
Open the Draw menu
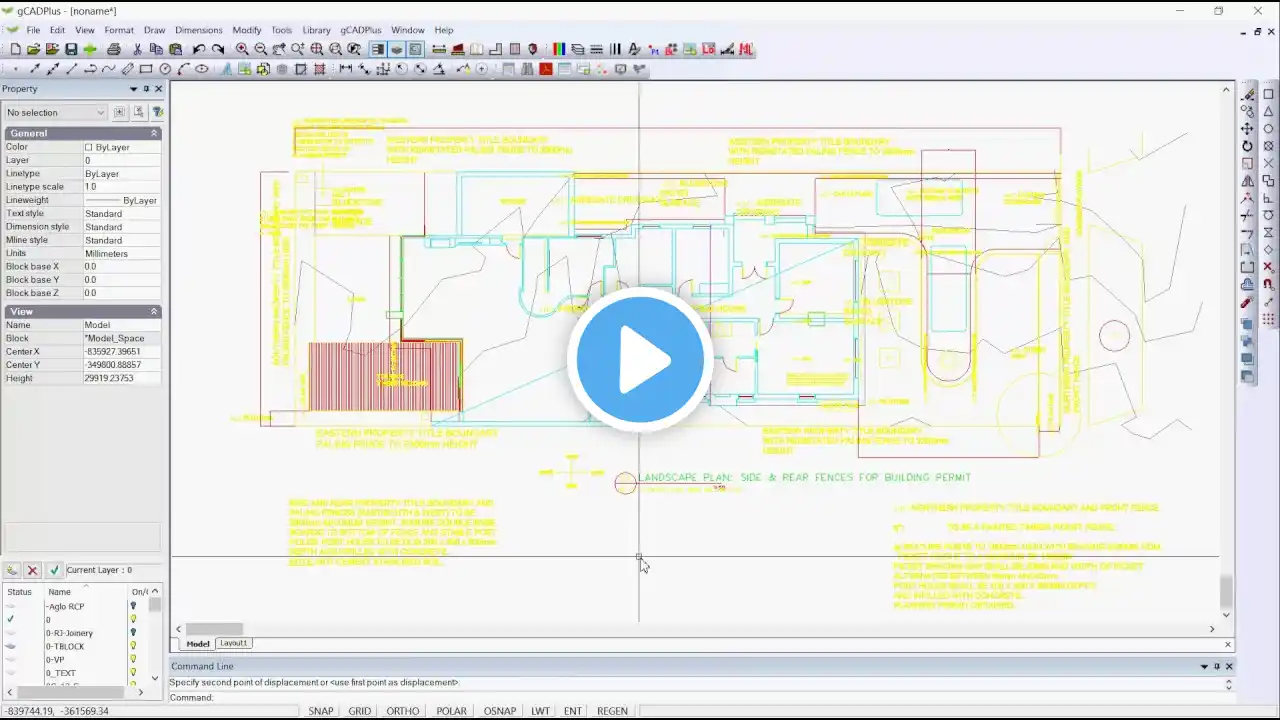point(154,30)
